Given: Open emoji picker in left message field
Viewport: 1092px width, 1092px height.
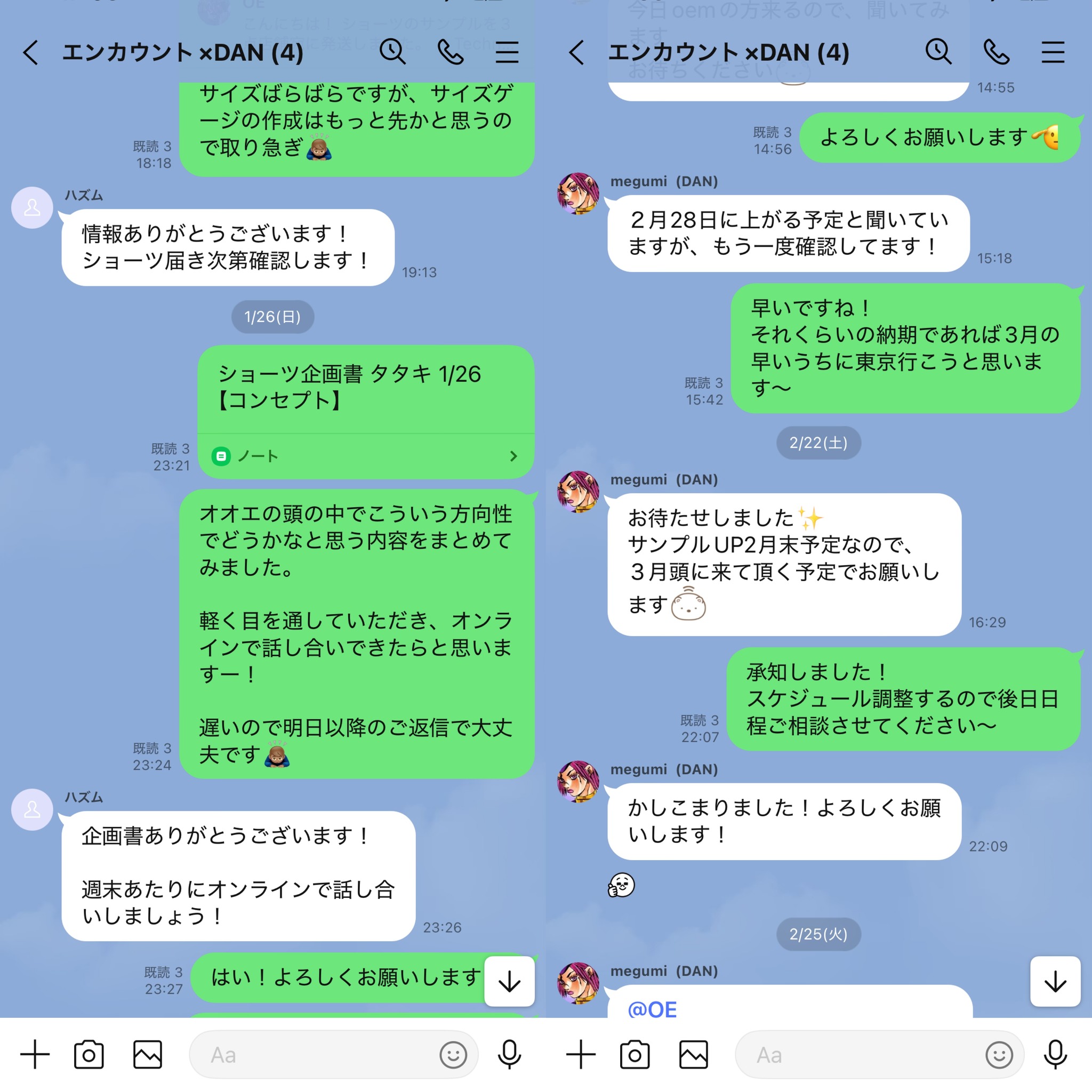Looking at the screenshot, I should 453,1055.
